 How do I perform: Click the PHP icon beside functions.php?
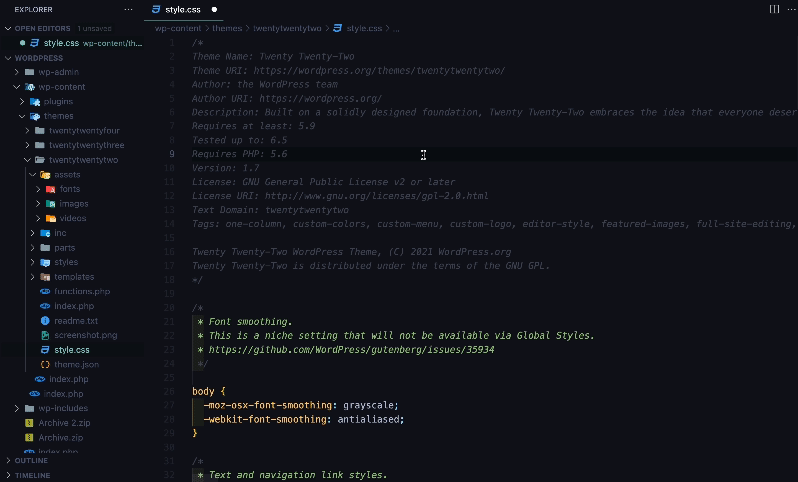coord(45,291)
